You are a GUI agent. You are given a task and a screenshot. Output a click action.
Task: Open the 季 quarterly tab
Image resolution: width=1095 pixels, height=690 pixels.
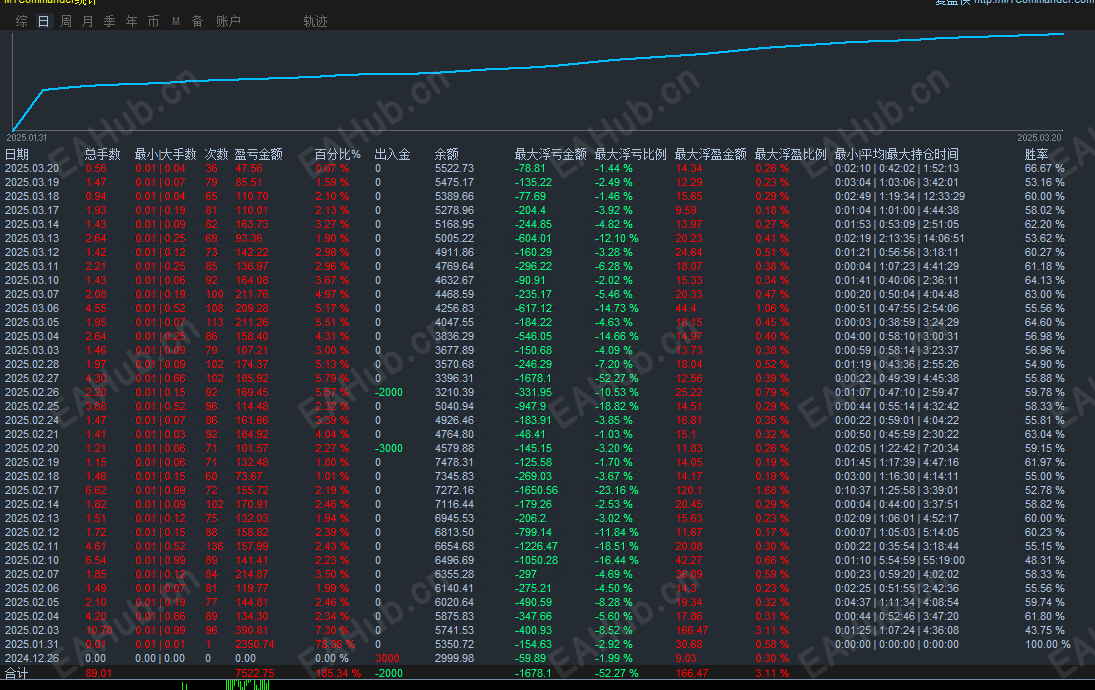110,22
